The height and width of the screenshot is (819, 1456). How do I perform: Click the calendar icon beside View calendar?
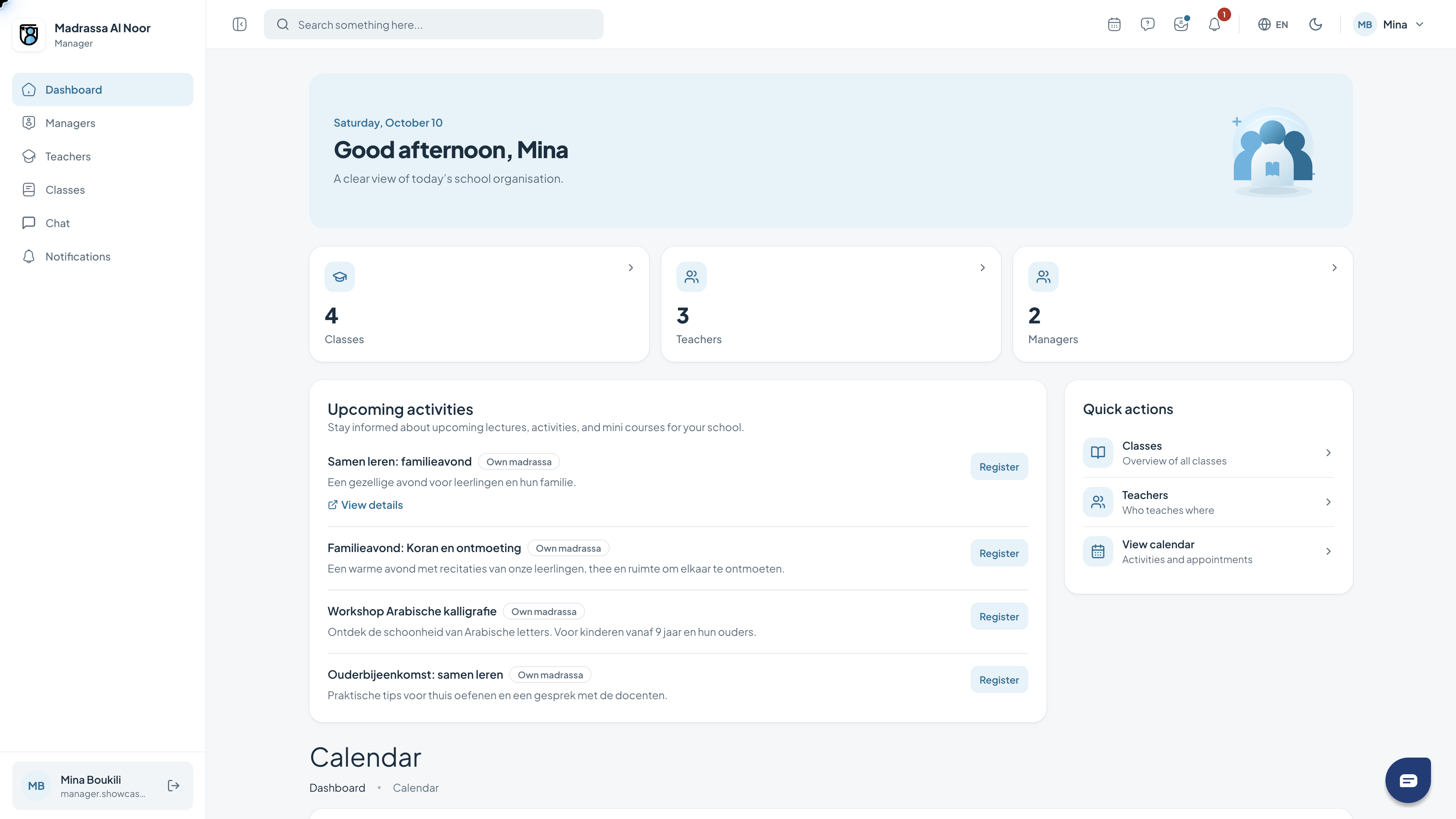[1098, 551]
